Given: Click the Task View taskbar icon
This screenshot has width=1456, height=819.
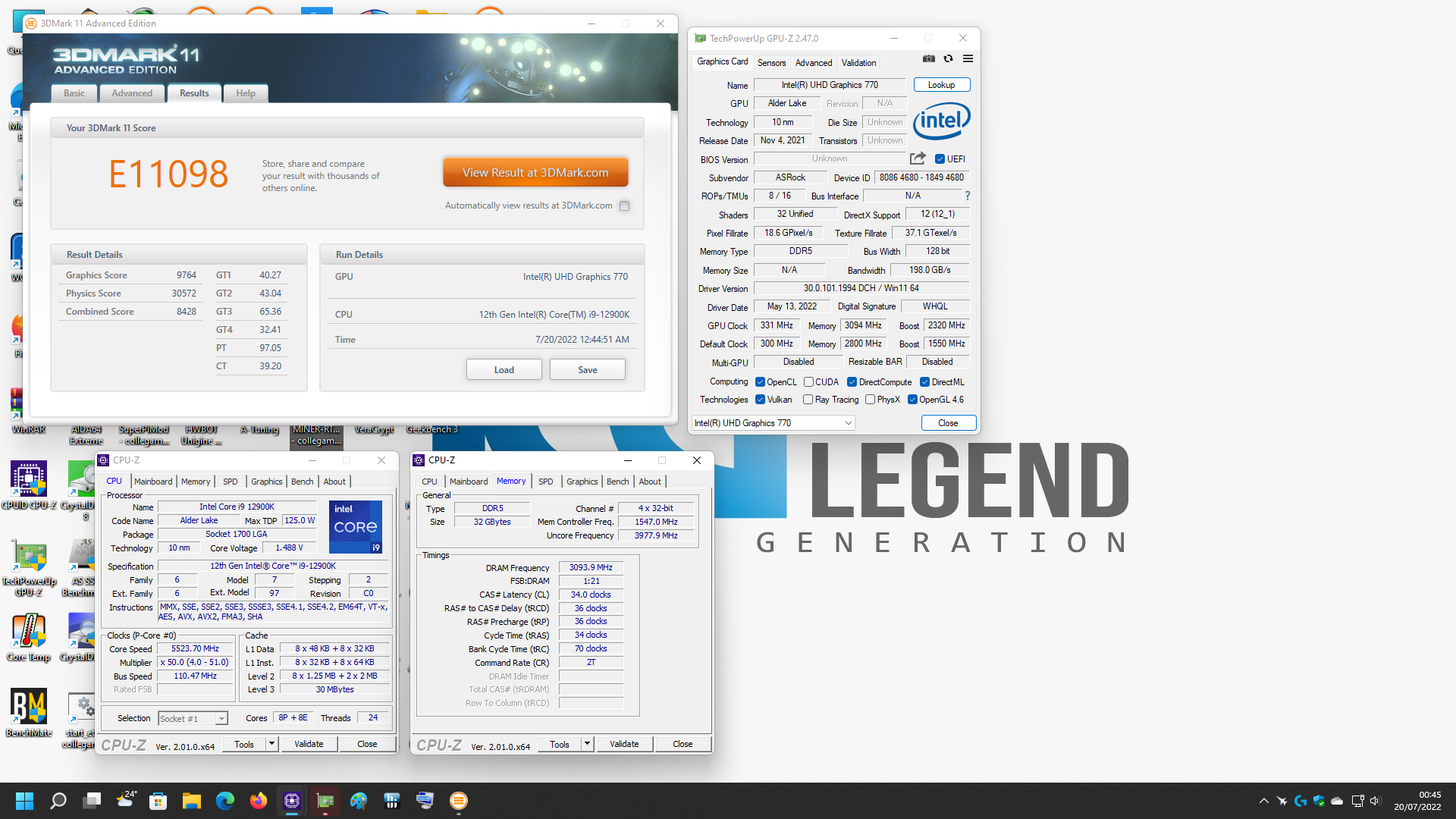Looking at the screenshot, I should click(x=93, y=801).
